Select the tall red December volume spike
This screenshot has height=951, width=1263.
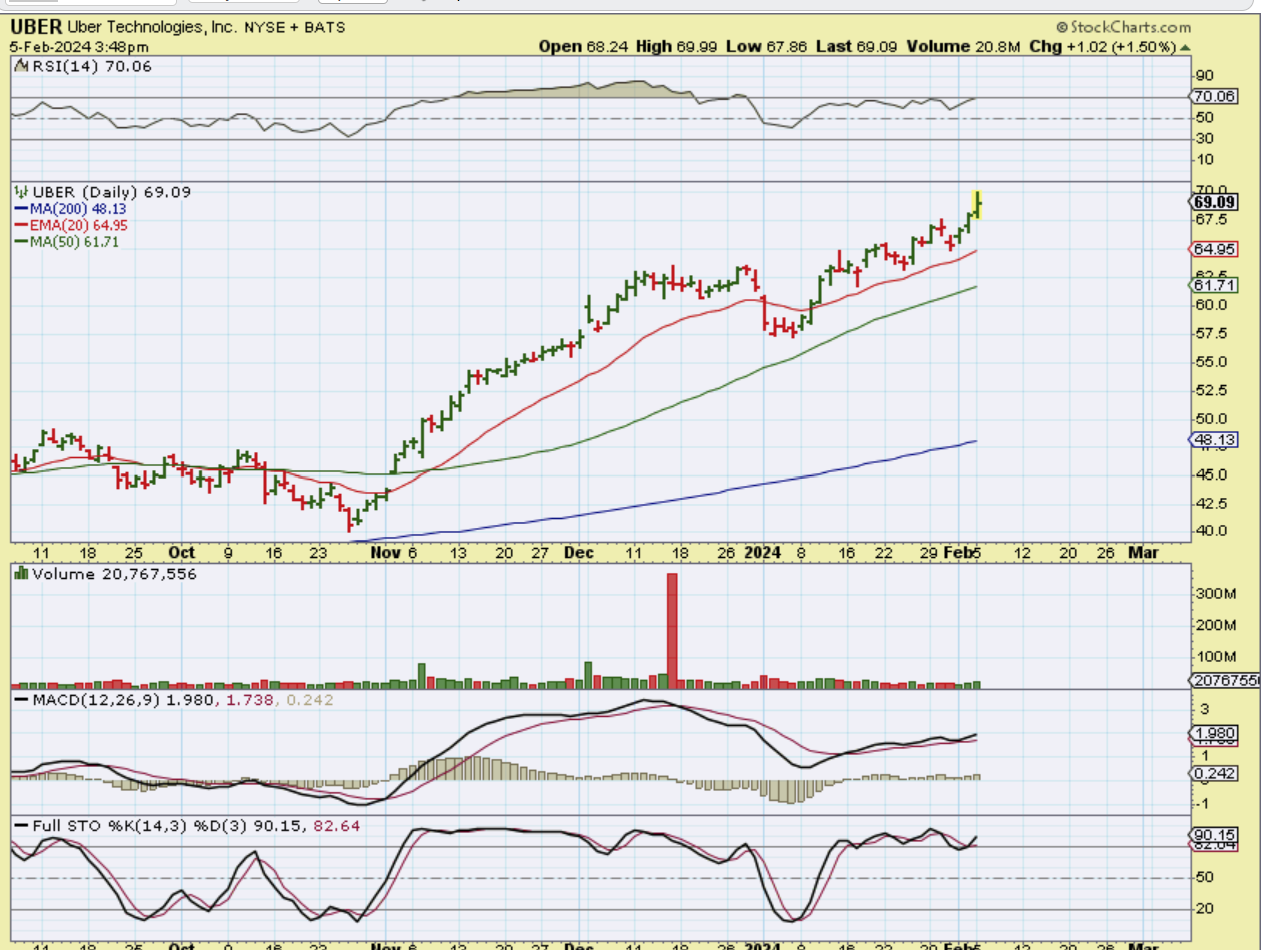pyautogui.click(x=672, y=630)
